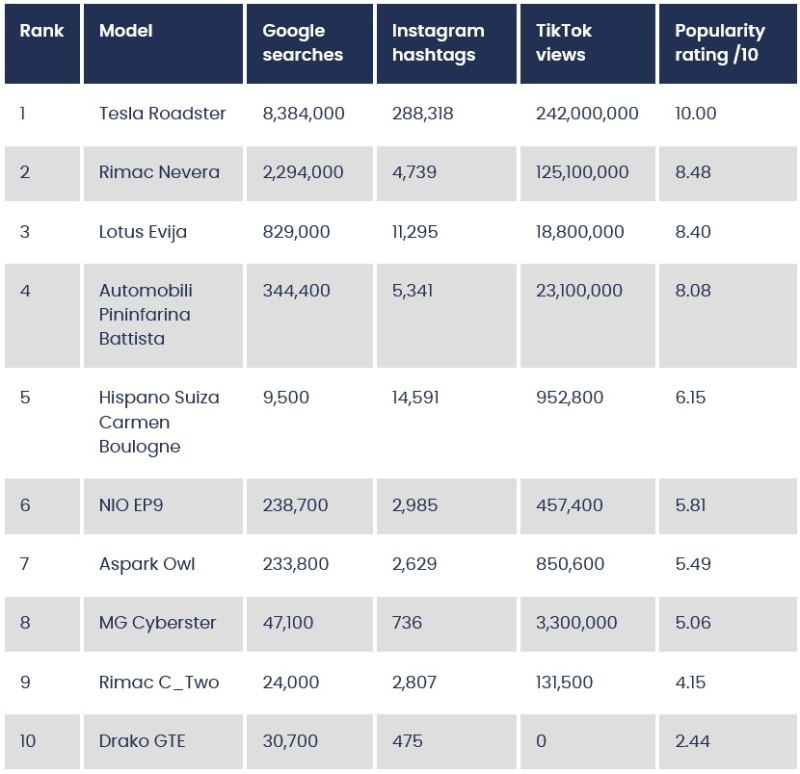Select the Instagram hashtags column header

pyautogui.click(x=447, y=44)
